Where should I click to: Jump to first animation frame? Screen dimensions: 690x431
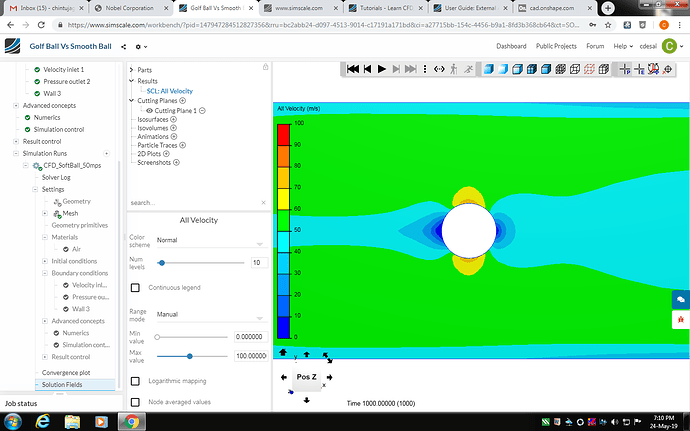[352, 69]
